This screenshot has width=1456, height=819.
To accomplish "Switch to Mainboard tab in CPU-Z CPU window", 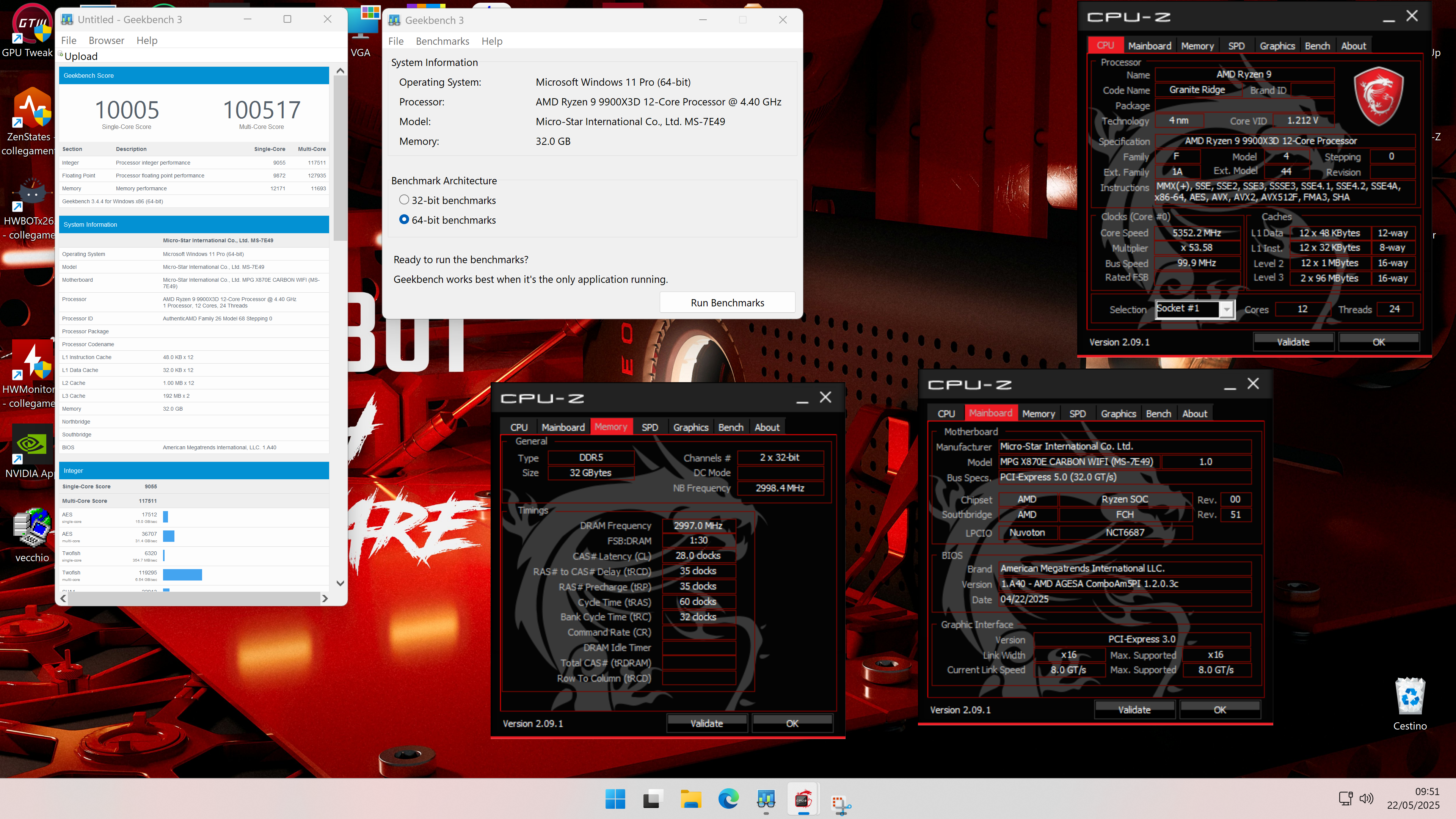I will 1150,46.
